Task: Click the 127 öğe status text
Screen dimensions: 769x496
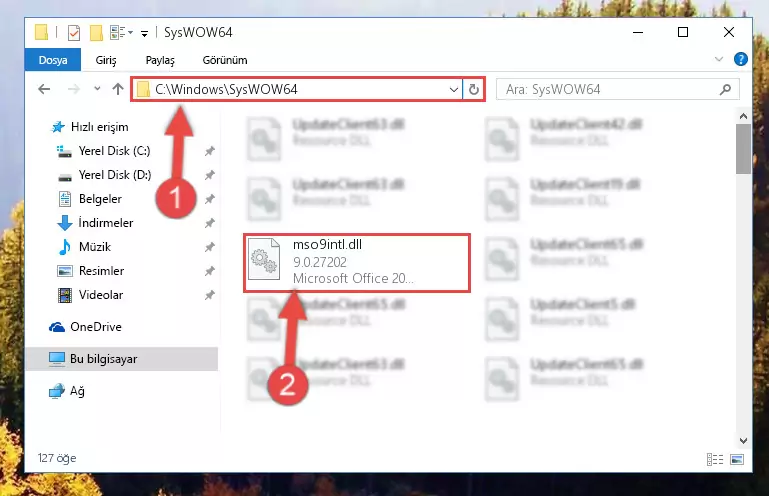Action: 57,458
